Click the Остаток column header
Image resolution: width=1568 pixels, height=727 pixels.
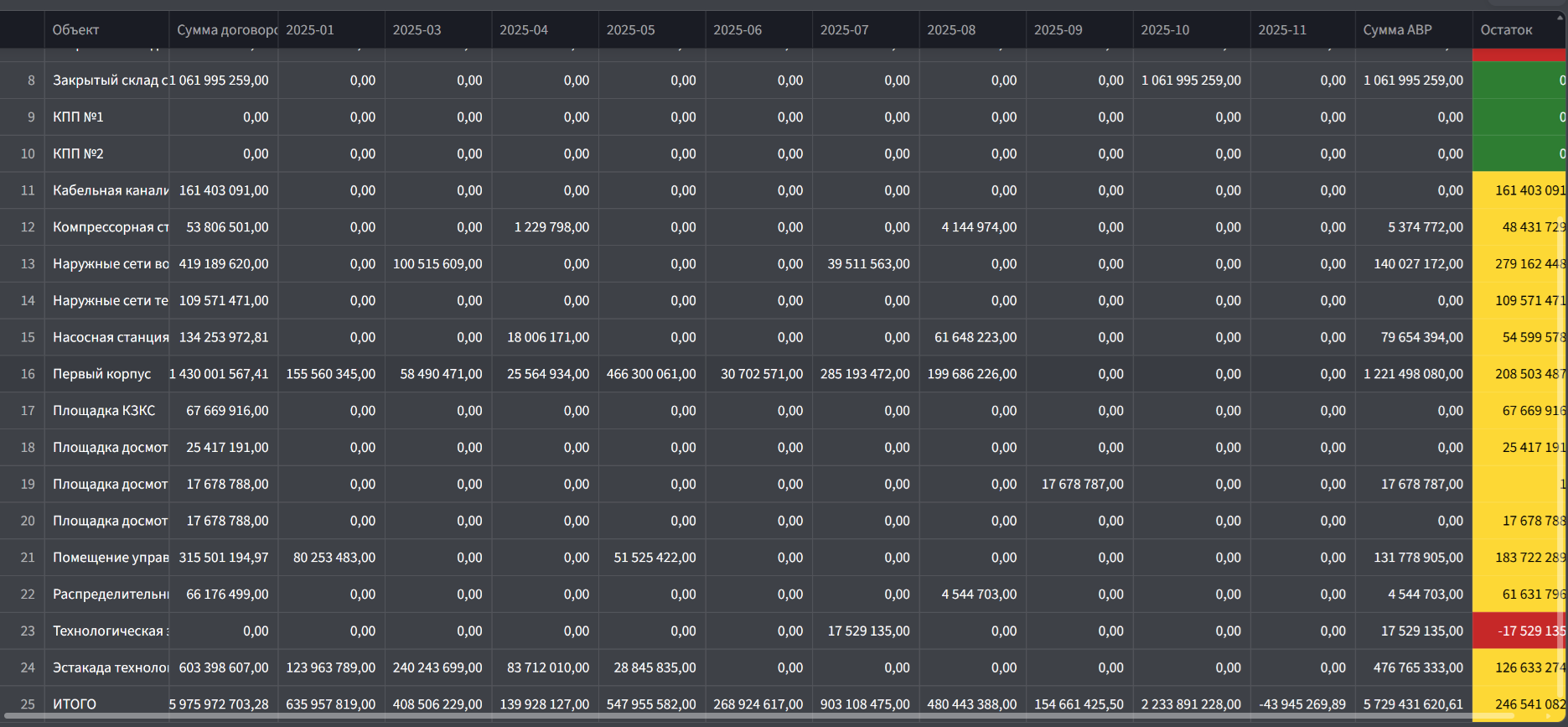pyautogui.click(x=1506, y=30)
